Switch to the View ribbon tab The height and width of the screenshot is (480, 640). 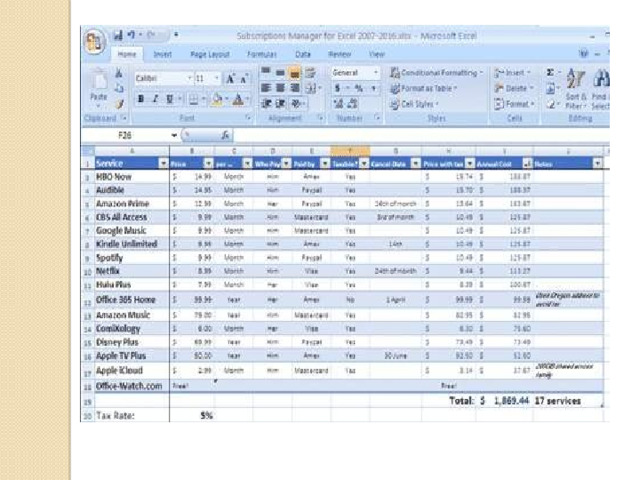click(x=376, y=54)
